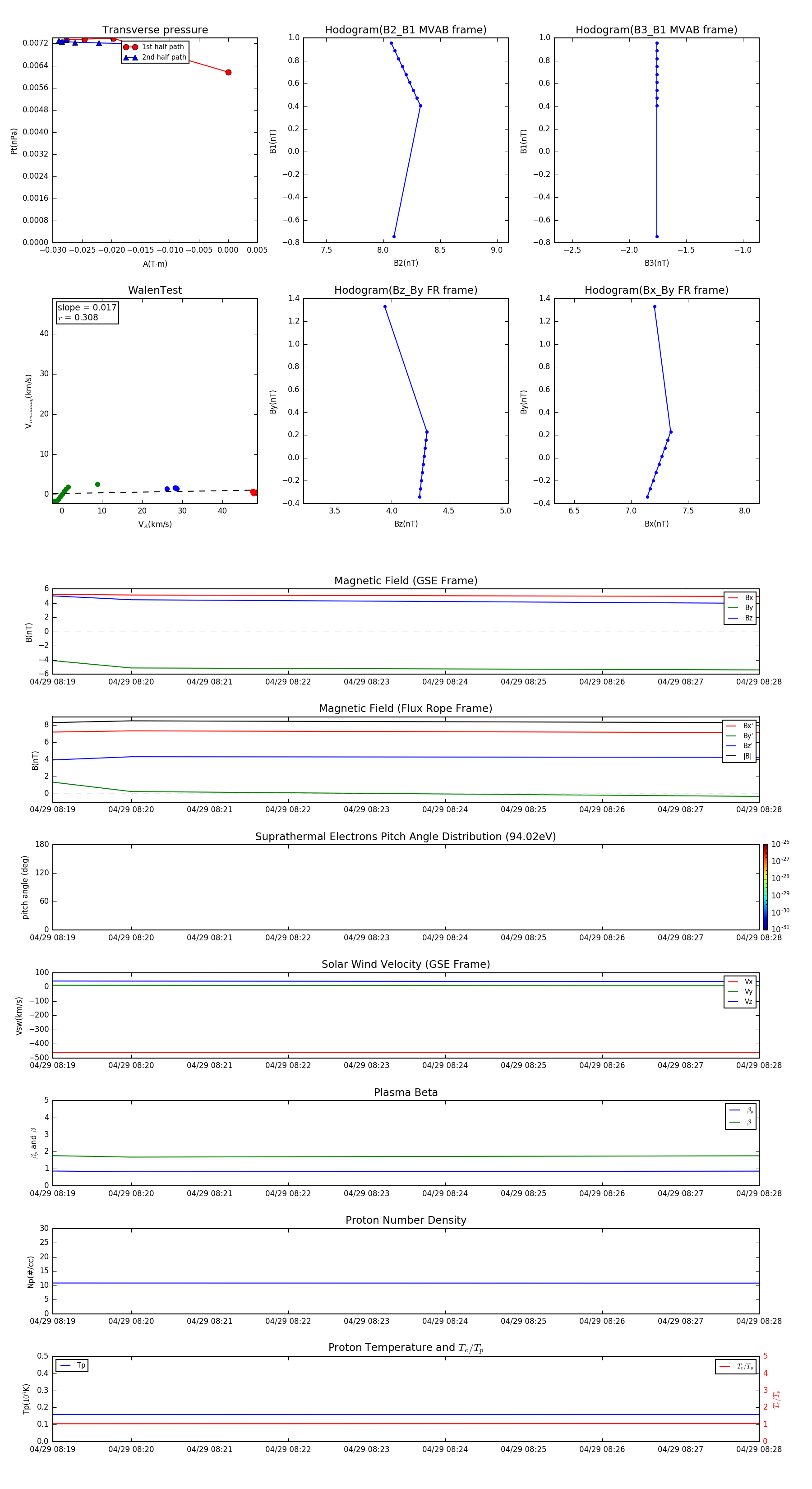Image resolution: width=812 pixels, height=1489 pixels.
Task: Click the Bx' legend entry
Action: click(739, 726)
